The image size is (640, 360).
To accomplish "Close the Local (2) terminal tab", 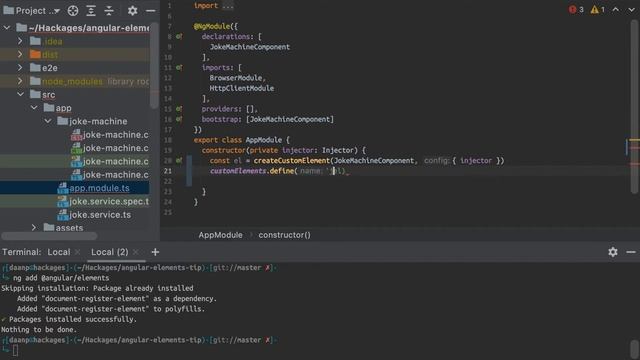I will (136, 252).
